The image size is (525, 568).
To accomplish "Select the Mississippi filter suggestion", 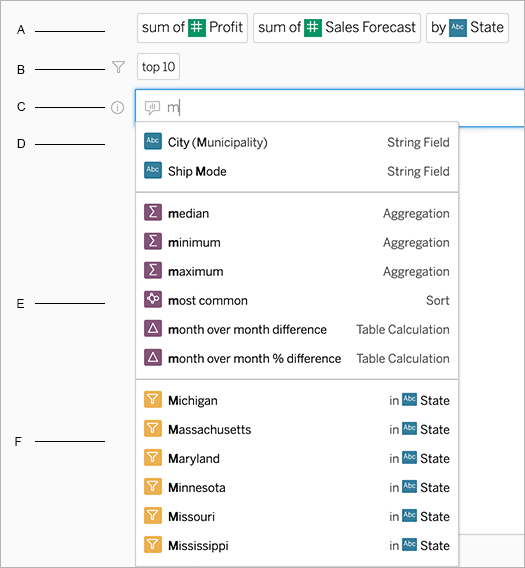I will pyautogui.click(x=297, y=545).
